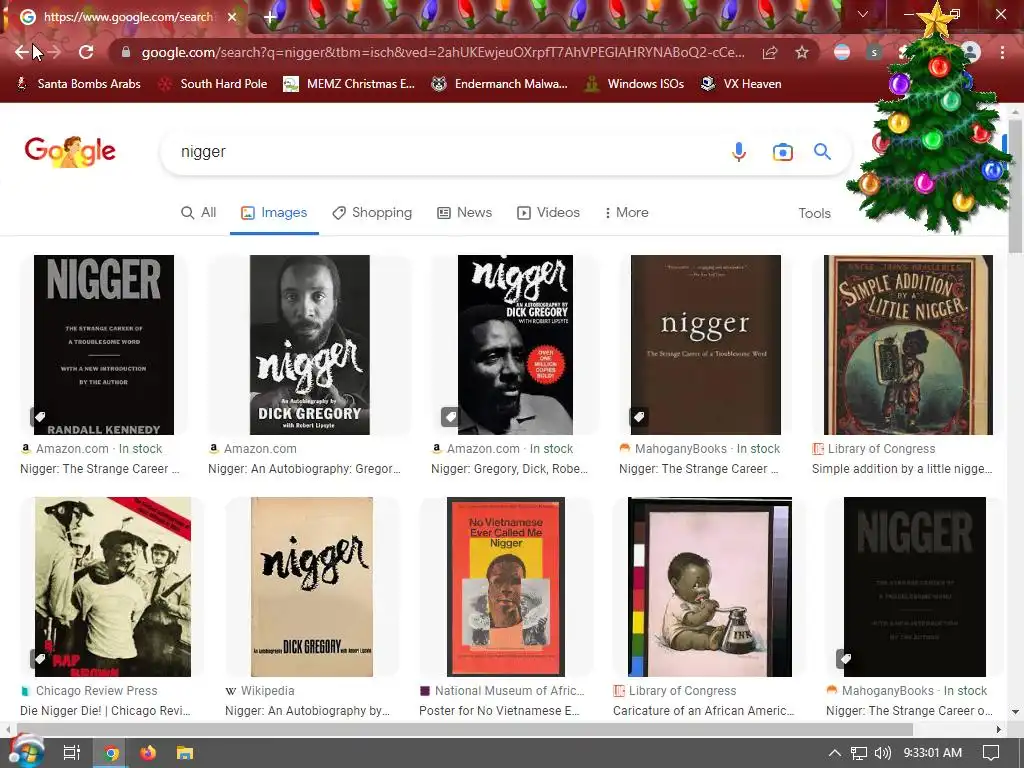Open the Videos tab
This screenshot has height=768, width=1024.
click(548, 213)
